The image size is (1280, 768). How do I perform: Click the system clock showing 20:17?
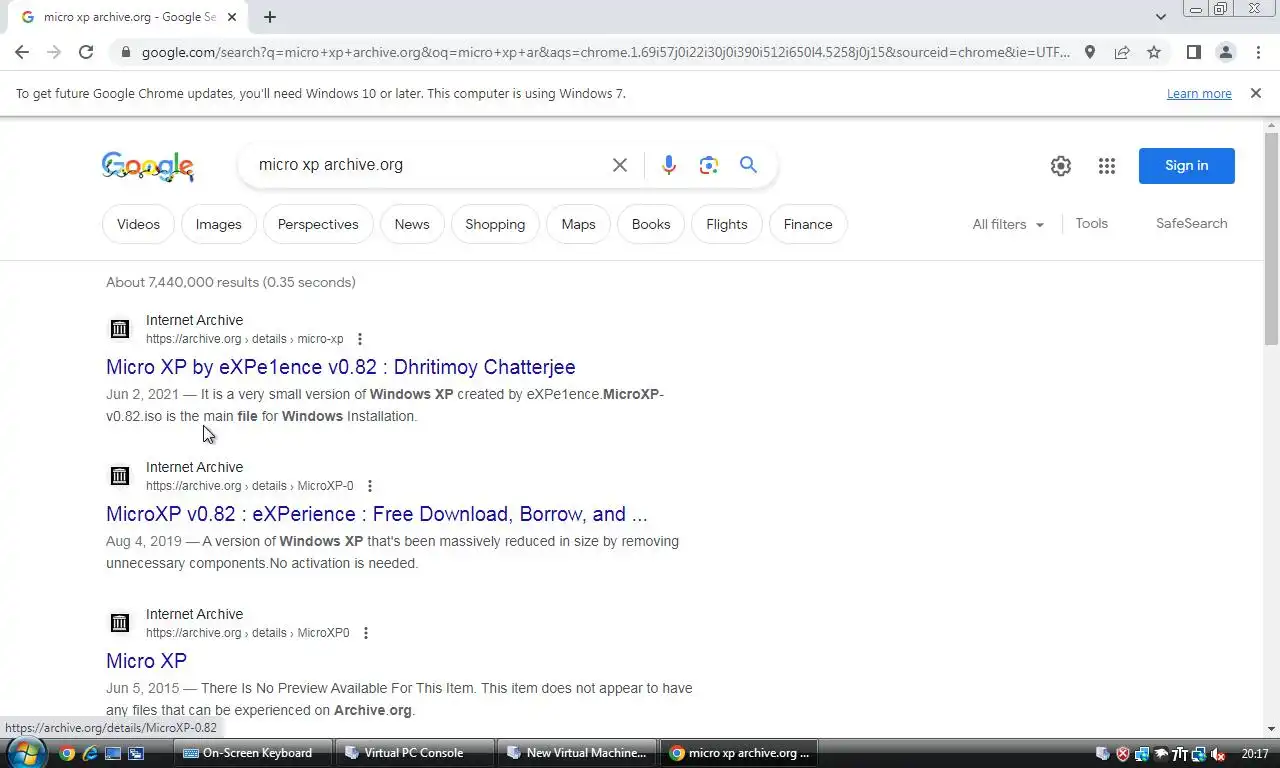(x=1255, y=754)
